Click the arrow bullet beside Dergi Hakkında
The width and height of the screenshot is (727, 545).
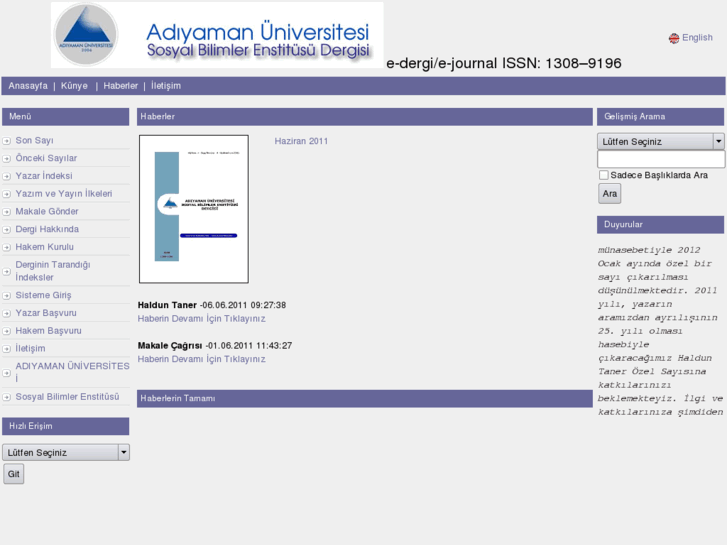click(x=6, y=230)
